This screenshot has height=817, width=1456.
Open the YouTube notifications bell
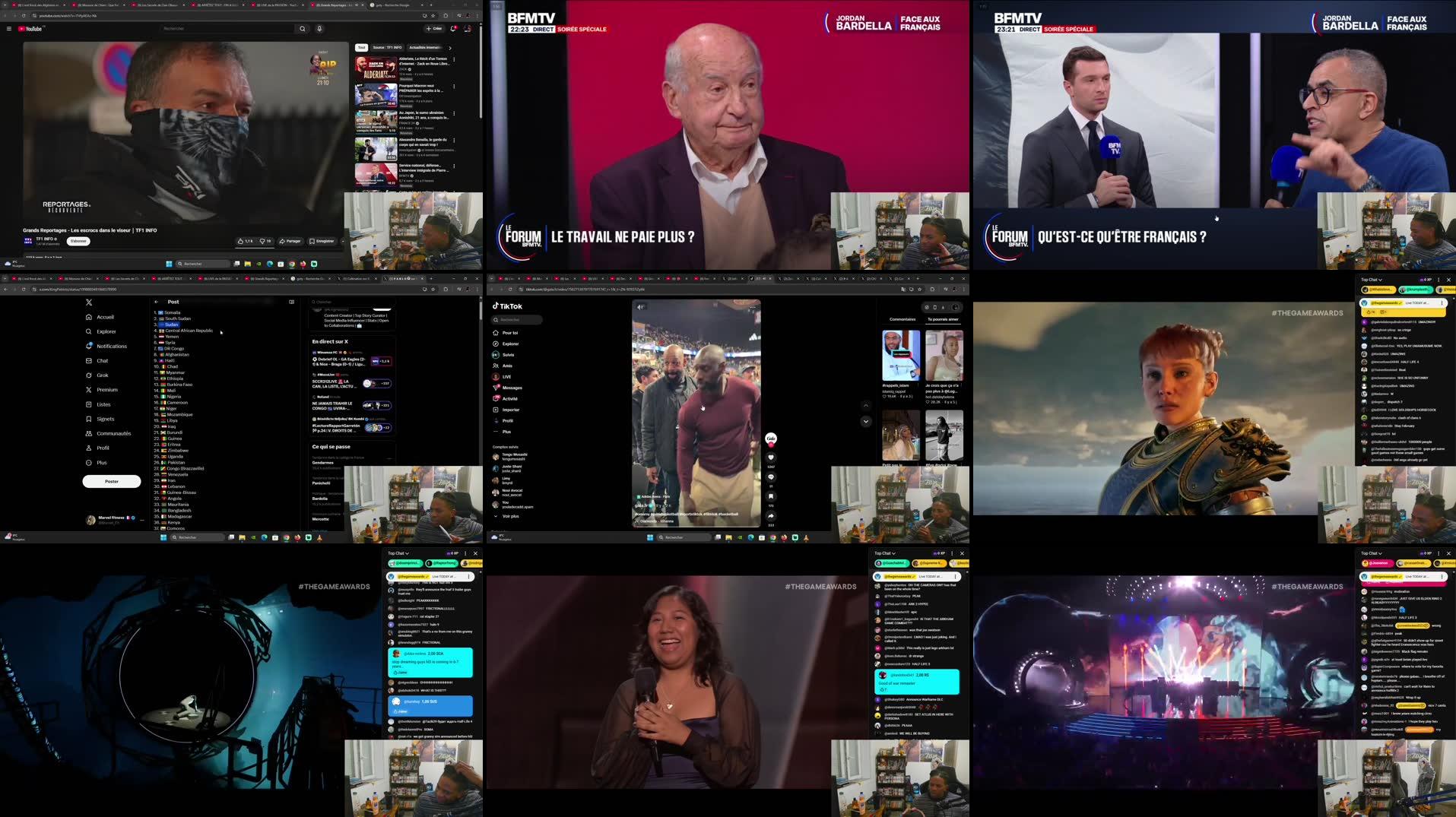tap(453, 29)
